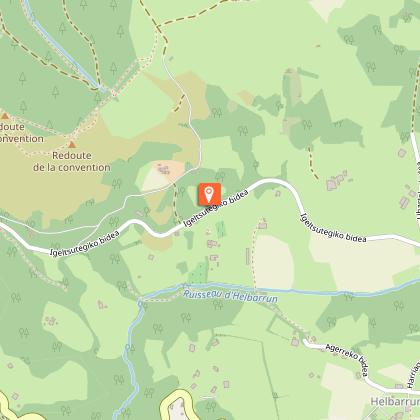This screenshot has height=420, width=420.
Task: Click the Helbarrun place name label
Action: coord(395,402)
